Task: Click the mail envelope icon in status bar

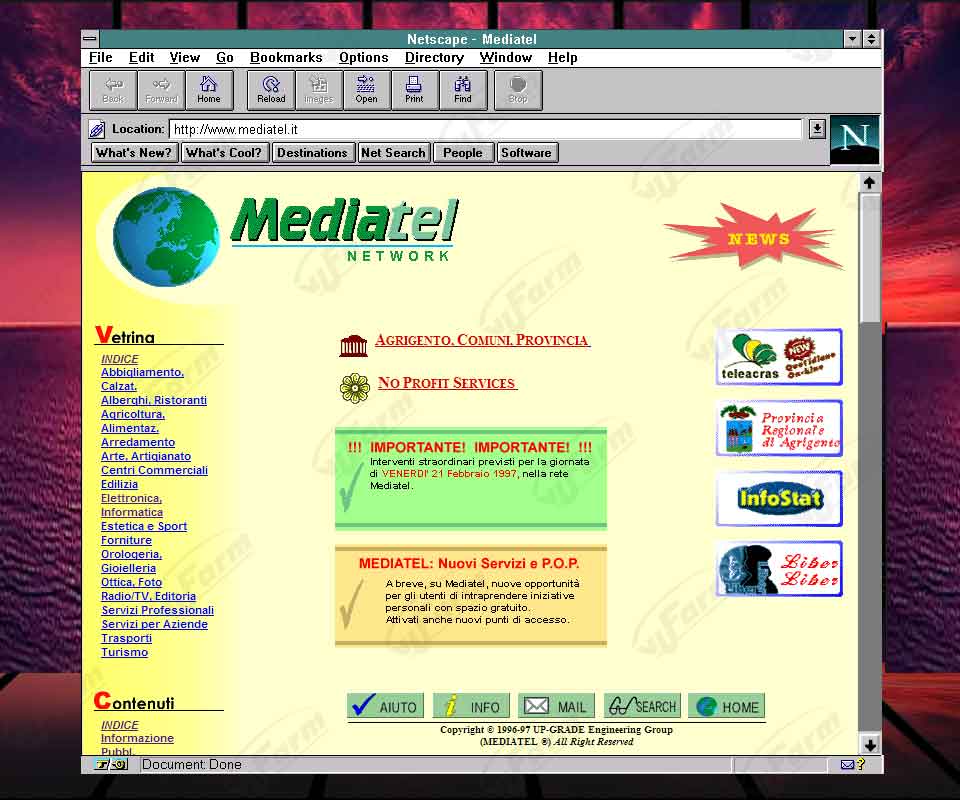Action: coord(847,765)
